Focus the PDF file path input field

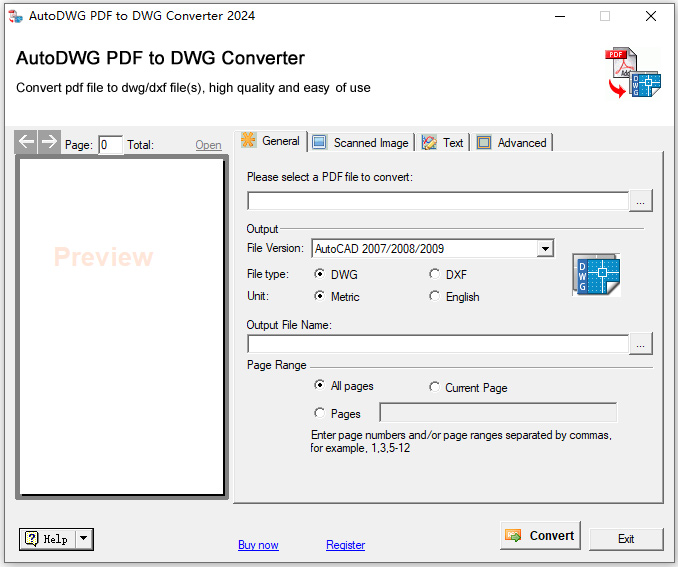[x=438, y=201]
